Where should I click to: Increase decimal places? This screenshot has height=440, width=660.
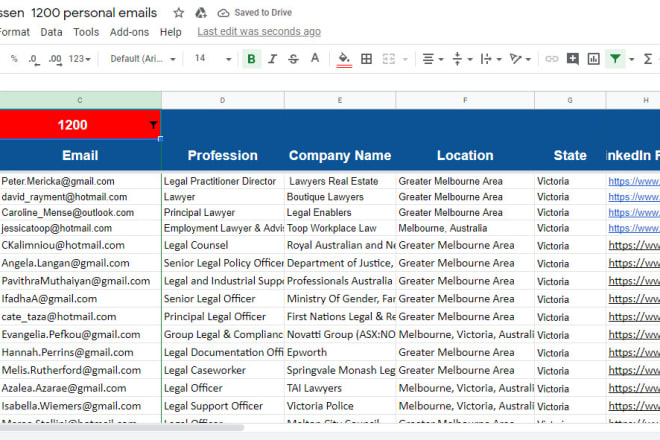(x=55, y=59)
